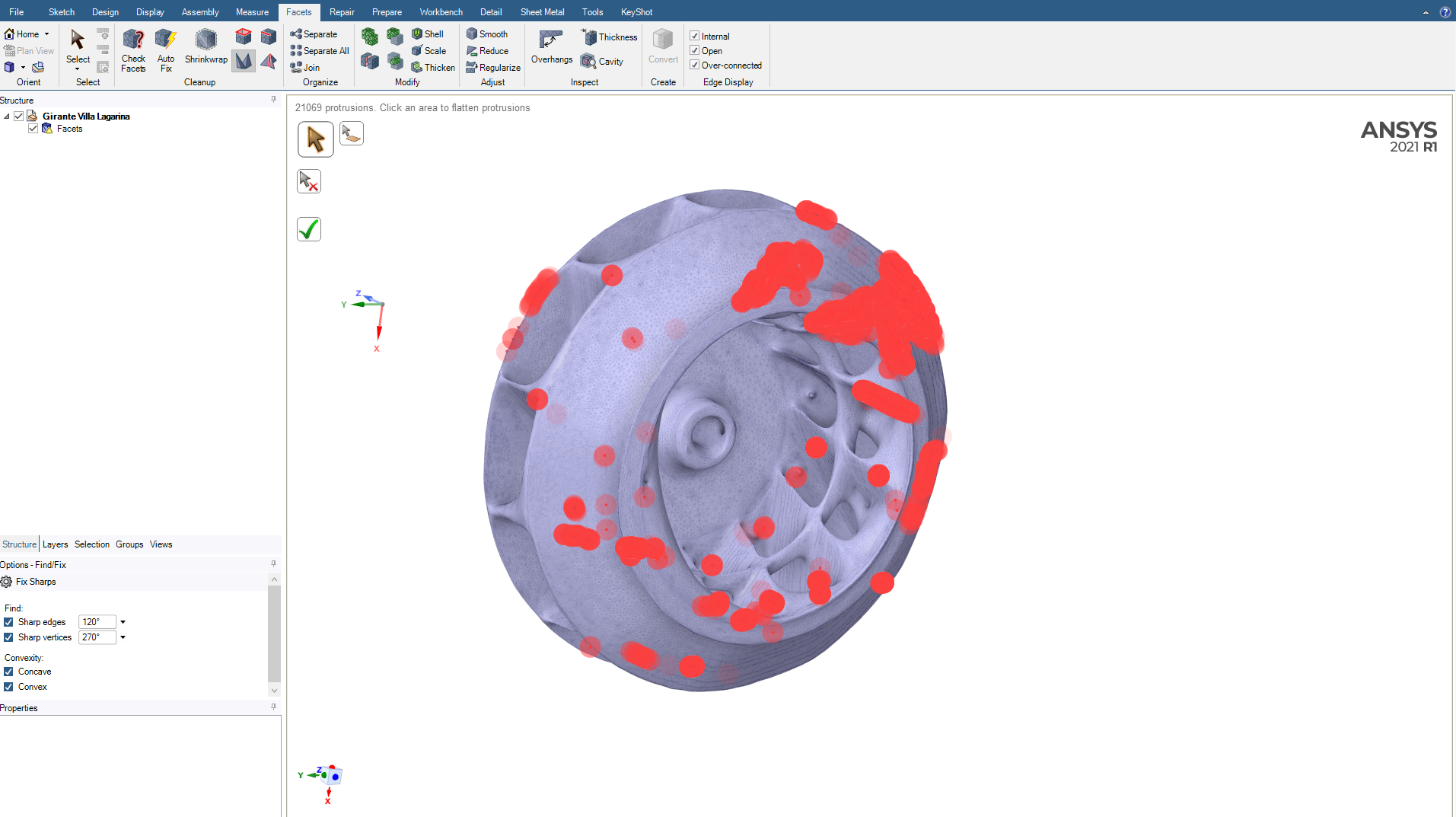Toggle Concave convexity checkbox
Screen dimensions: 1456x817
8,672
